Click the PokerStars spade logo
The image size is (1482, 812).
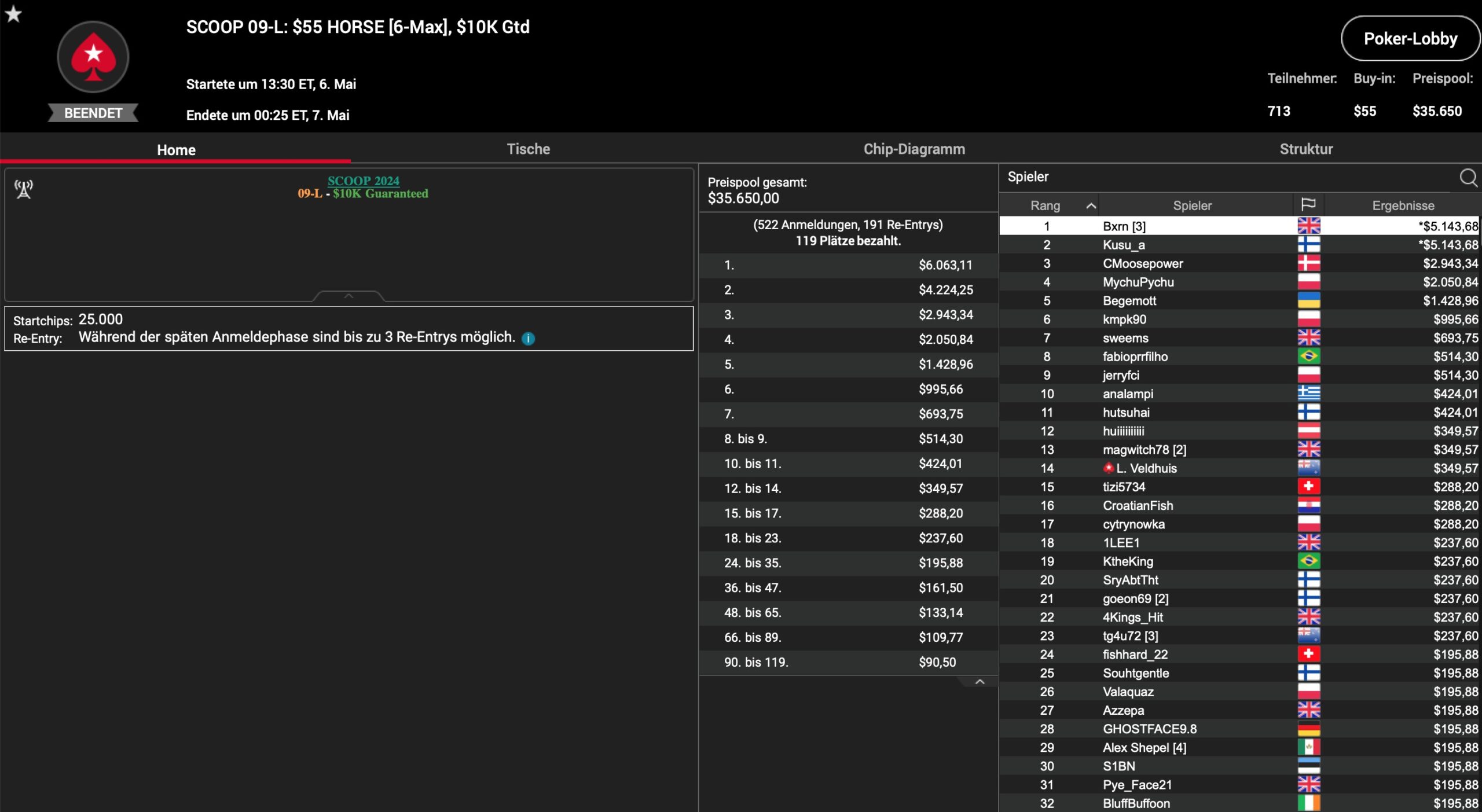click(93, 57)
